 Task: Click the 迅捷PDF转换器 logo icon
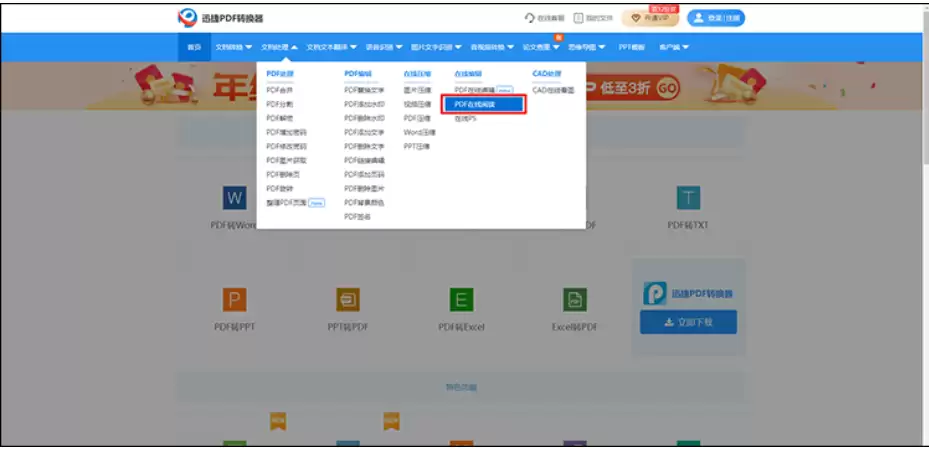coord(187,18)
